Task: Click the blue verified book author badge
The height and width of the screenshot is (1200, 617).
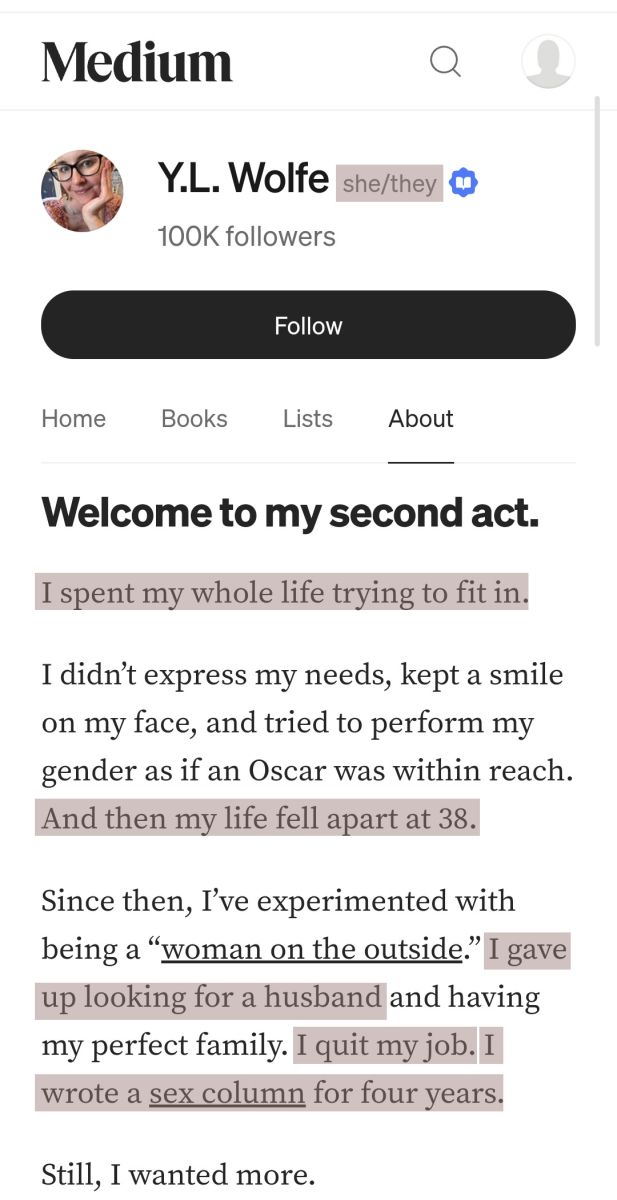Action: pos(464,183)
